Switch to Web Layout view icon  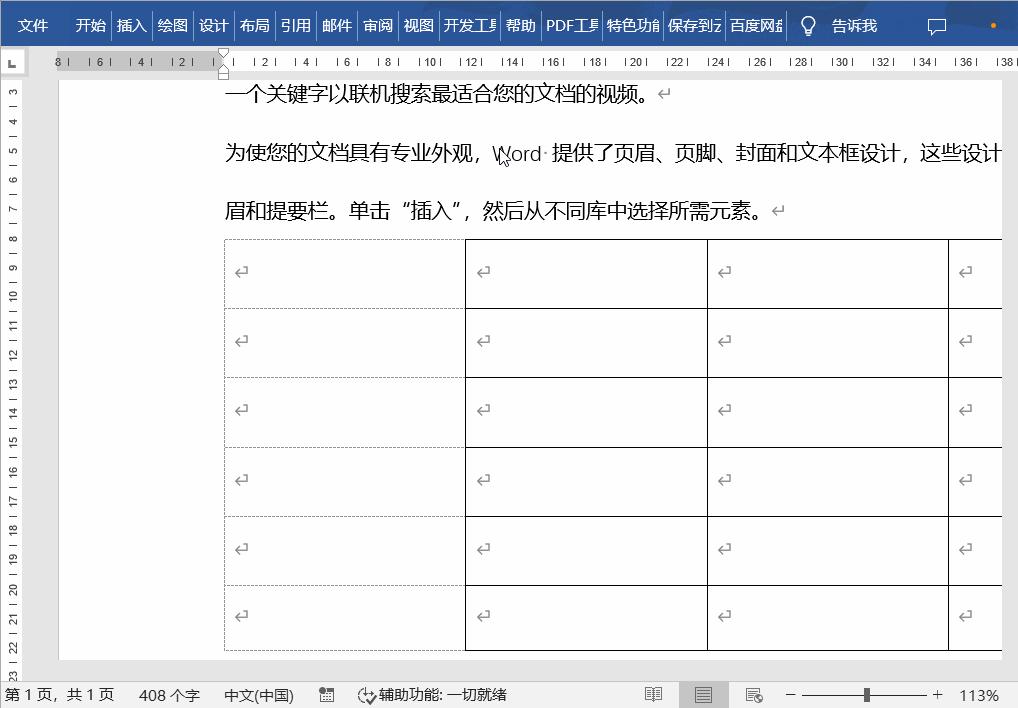pyautogui.click(x=754, y=695)
